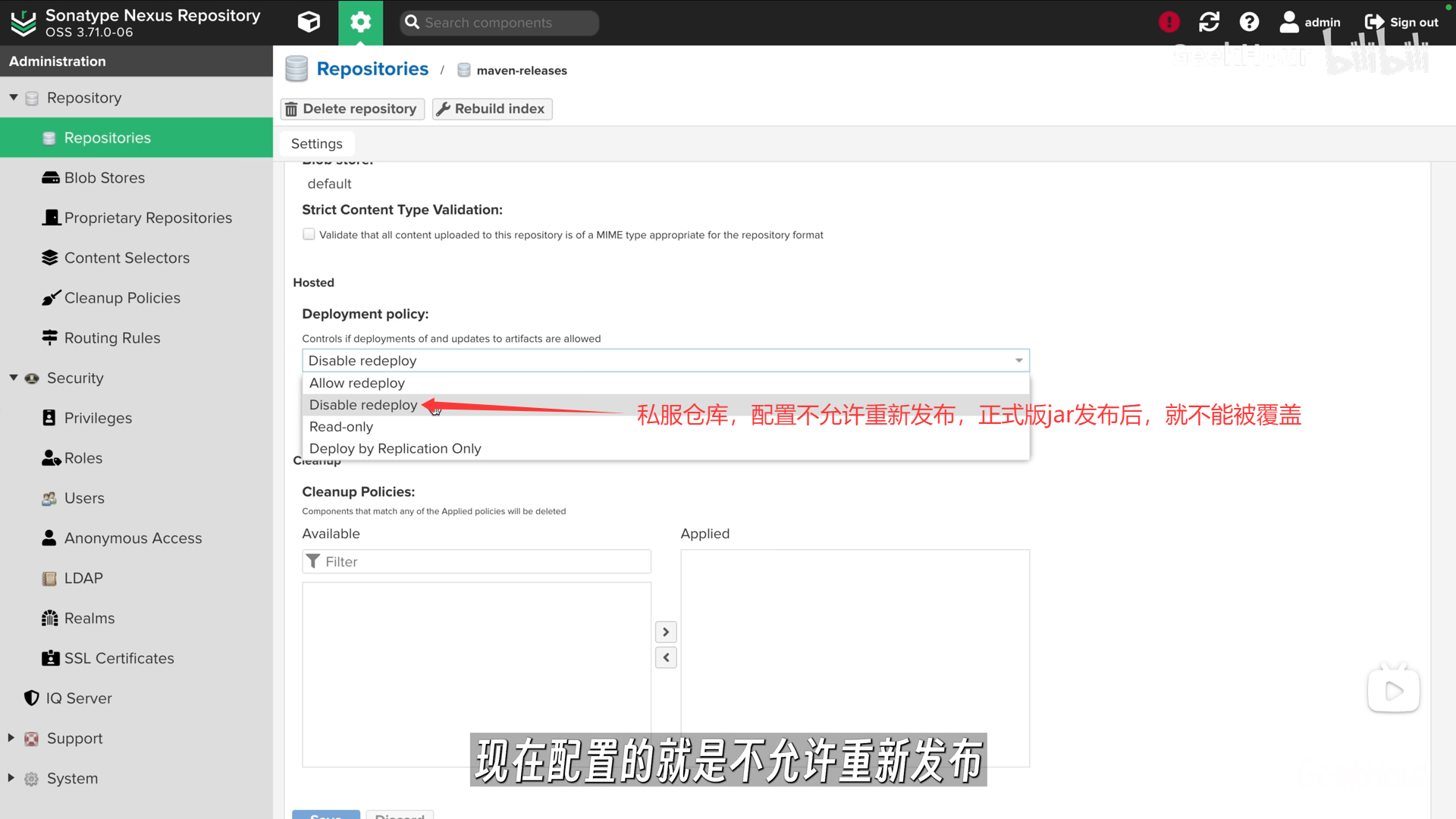1456x819 pixels.
Task: Click Privileges badge icon
Action: pos(49,418)
